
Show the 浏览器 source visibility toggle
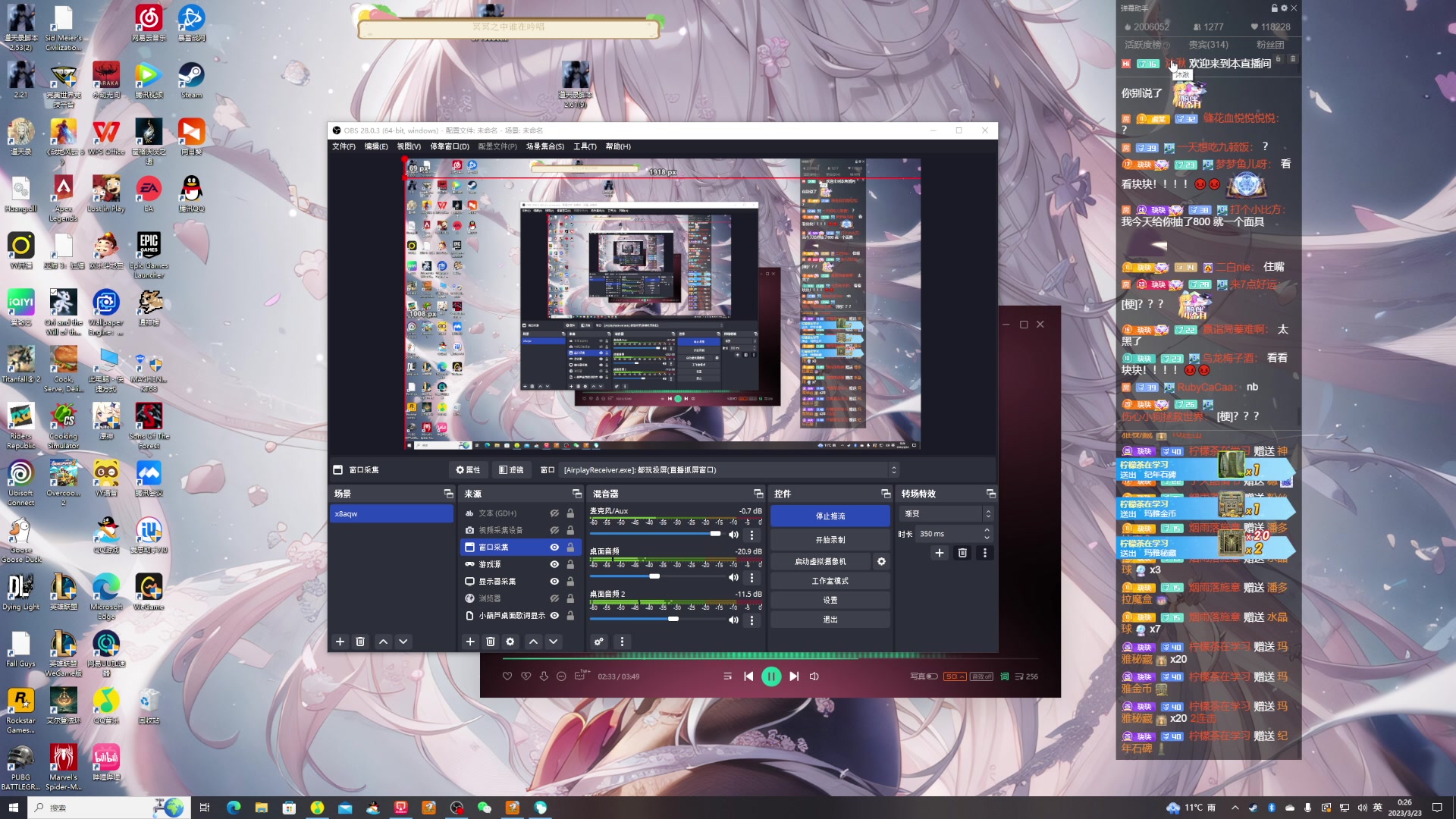pos(554,598)
